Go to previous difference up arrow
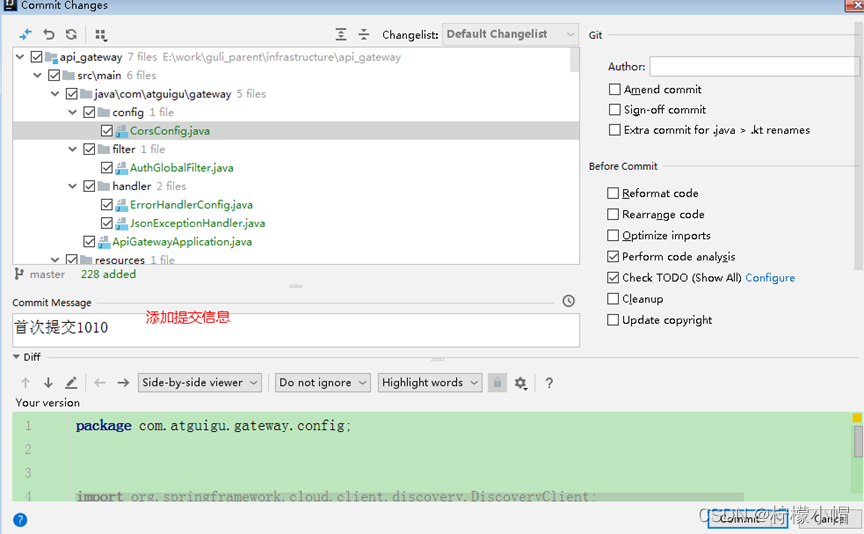864x534 pixels. tap(25, 382)
